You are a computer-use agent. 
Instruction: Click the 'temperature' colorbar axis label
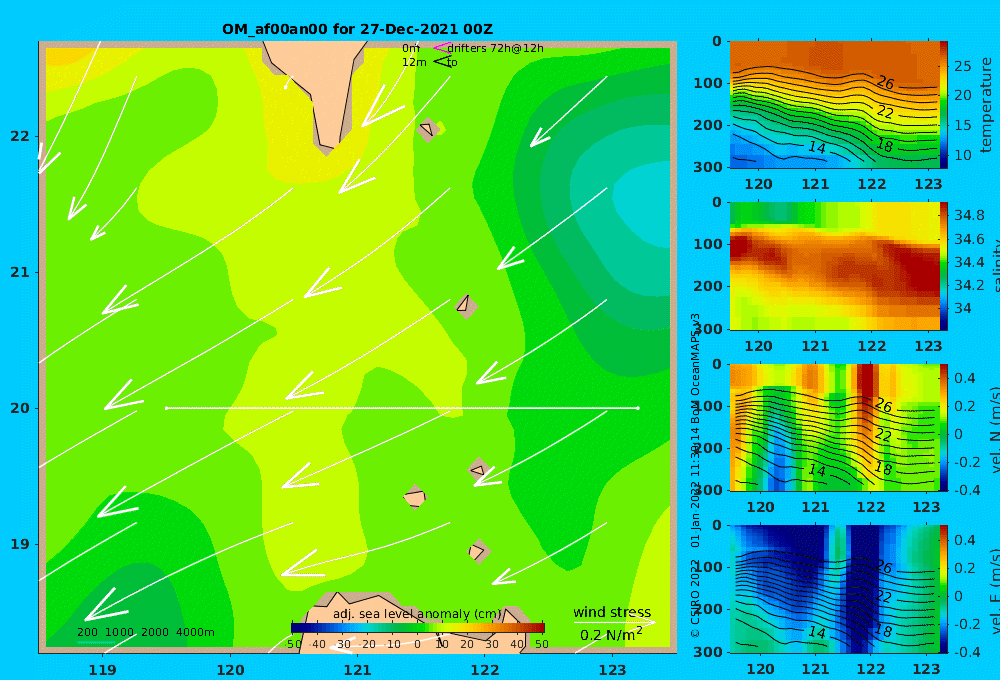[x=987, y=105]
